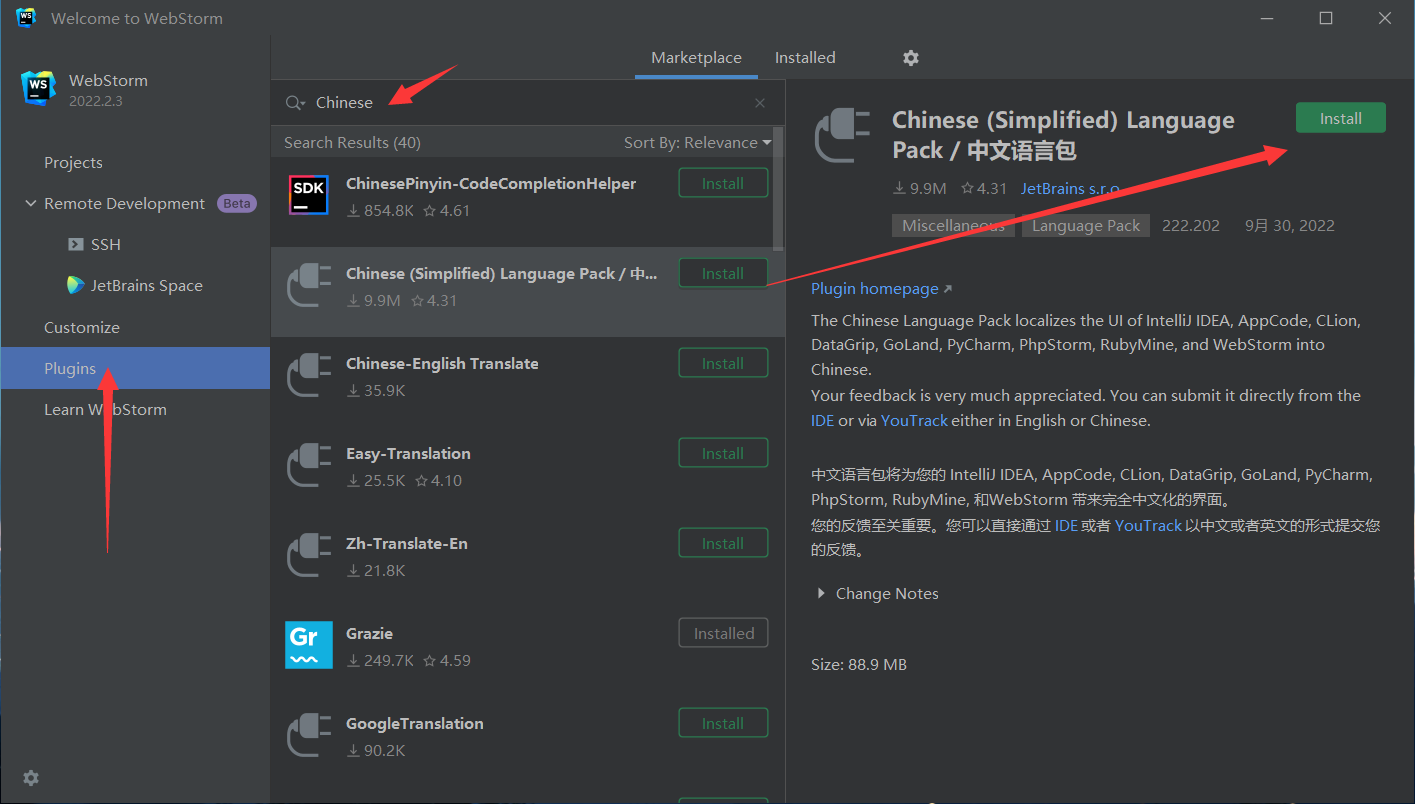Click the Grazie plugin icon
The image size is (1415, 804).
(x=308, y=645)
